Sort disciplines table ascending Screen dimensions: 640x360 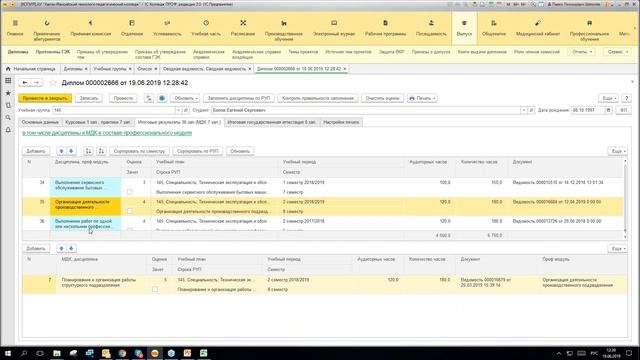[x=88, y=151]
